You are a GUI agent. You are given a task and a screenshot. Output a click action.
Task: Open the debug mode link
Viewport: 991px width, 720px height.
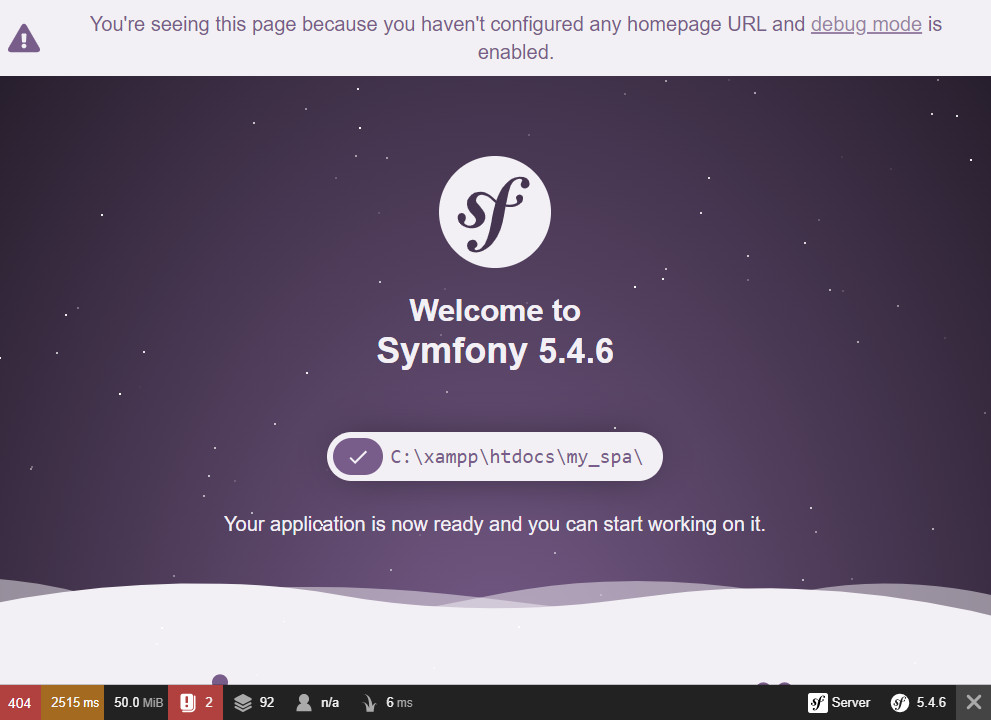click(866, 24)
